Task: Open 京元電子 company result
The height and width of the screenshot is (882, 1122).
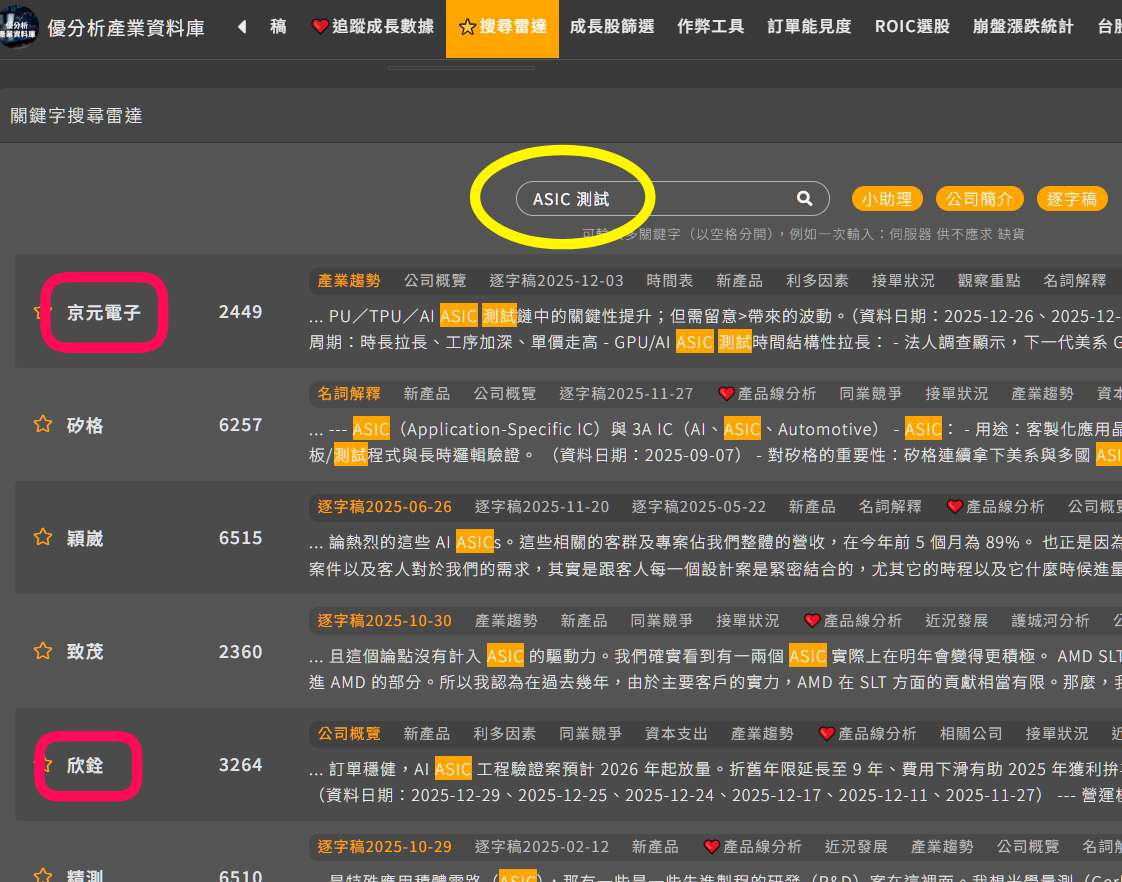Action: pyautogui.click(x=104, y=312)
